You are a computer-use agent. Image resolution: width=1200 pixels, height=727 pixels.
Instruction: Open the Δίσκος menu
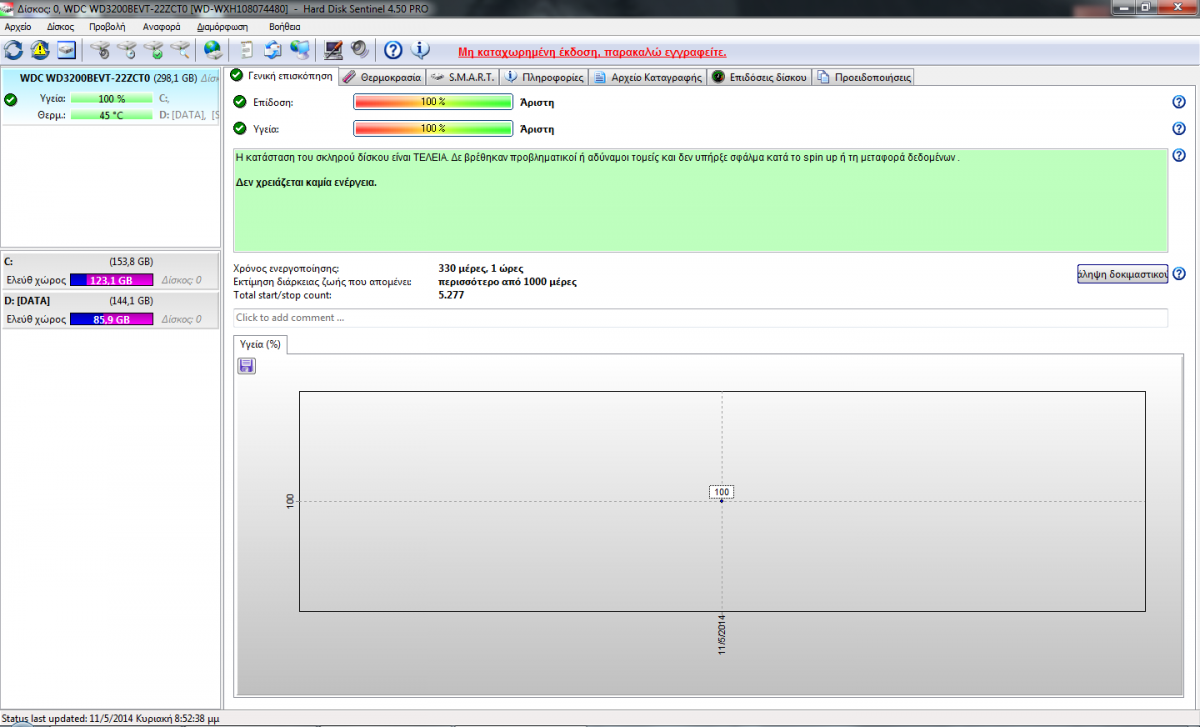(x=59, y=27)
